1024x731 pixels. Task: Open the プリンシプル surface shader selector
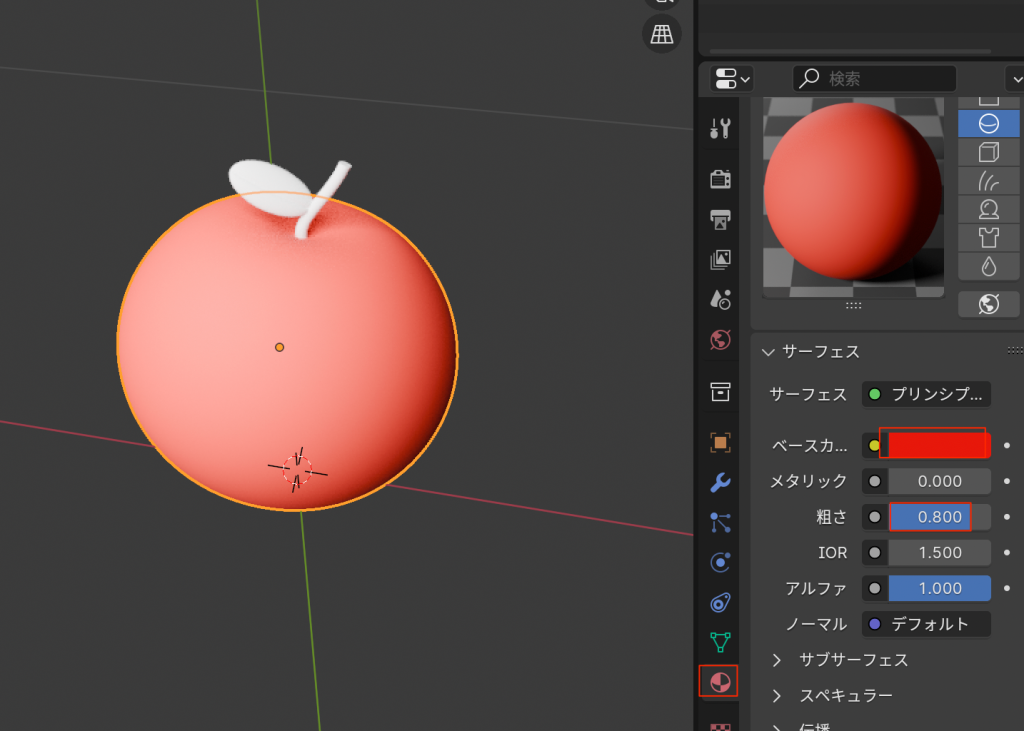(x=926, y=394)
